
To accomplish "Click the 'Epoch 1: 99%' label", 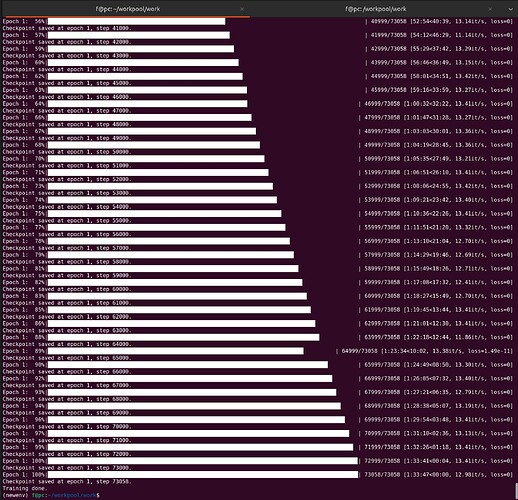I will click(x=25, y=447).
